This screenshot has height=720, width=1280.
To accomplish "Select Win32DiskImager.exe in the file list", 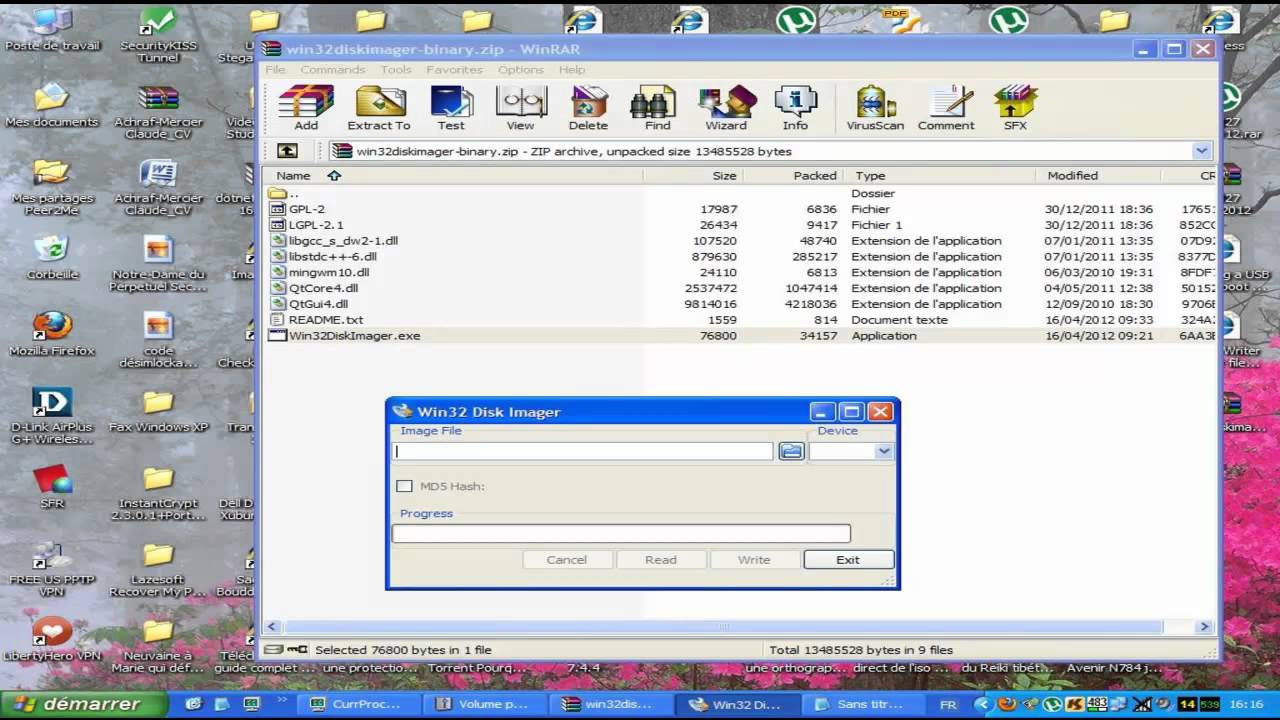I will coord(740,336).
